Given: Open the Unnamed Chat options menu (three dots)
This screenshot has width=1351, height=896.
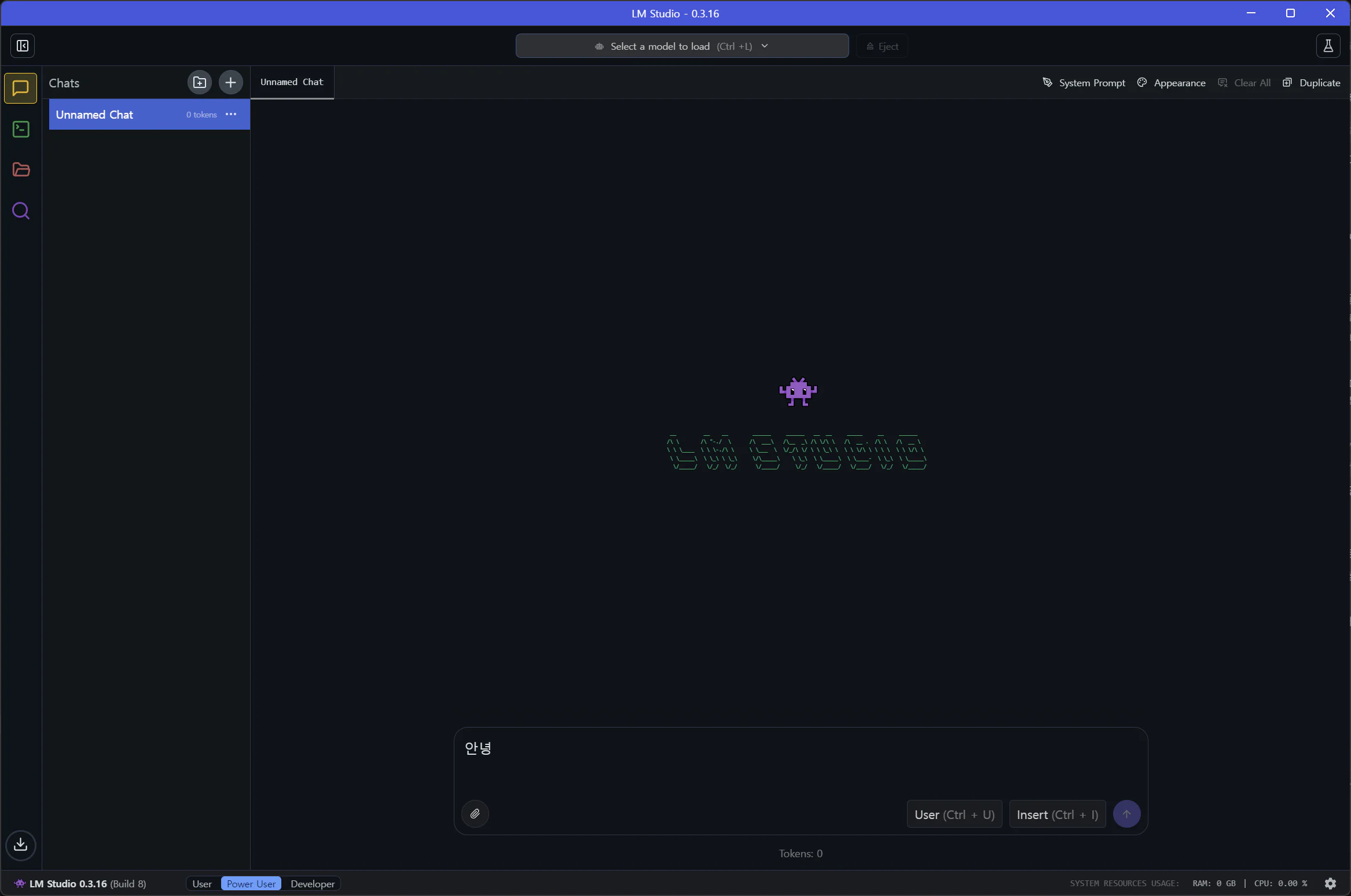Looking at the screenshot, I should (231, 114).
